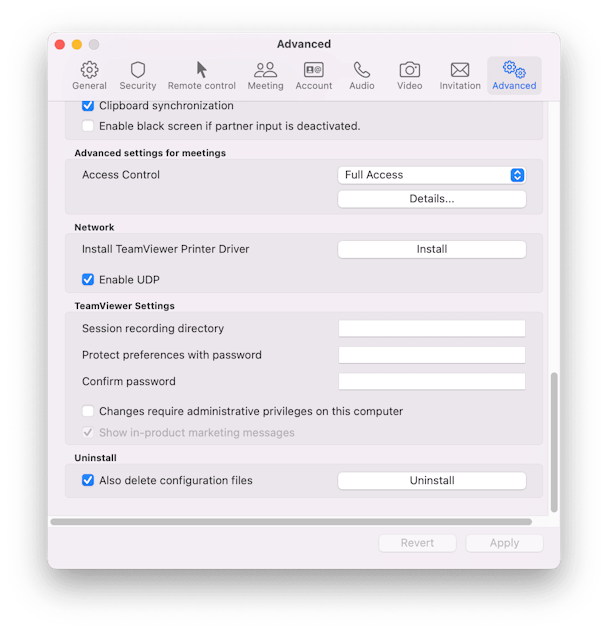Open the Access Control Full Access dropdown
The image size is (608, 632).
click(432, 175)
